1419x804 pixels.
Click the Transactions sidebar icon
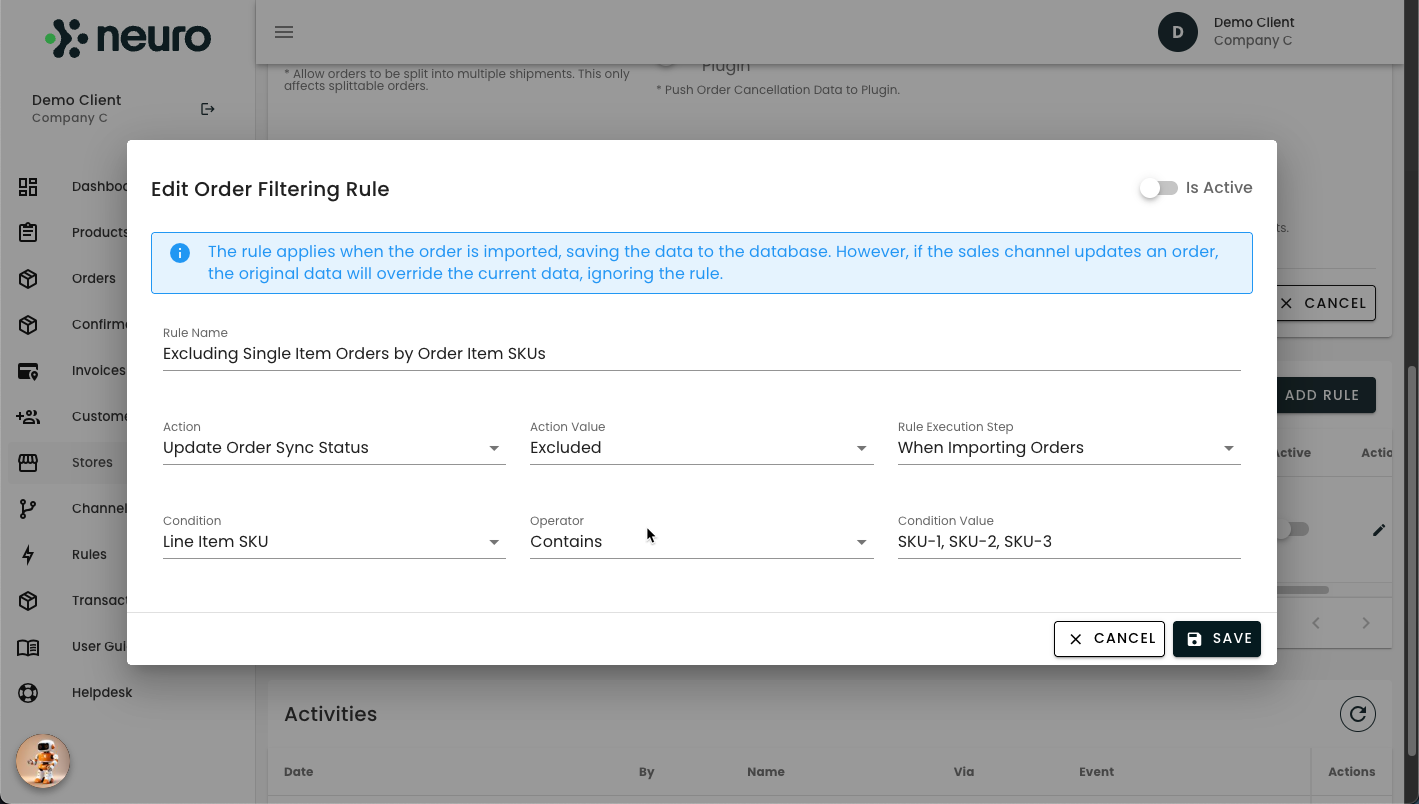pyautogui.click(x=28, y=600)
